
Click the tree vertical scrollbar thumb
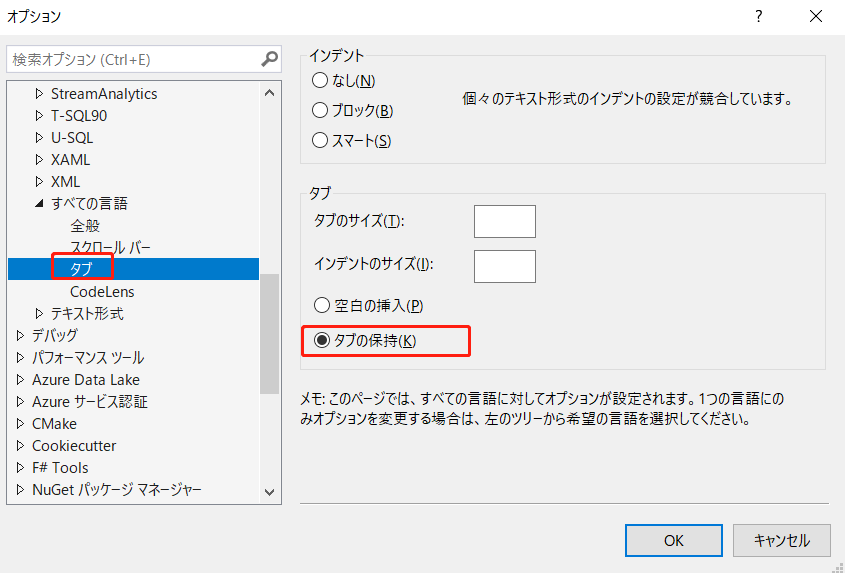(269, 334)
